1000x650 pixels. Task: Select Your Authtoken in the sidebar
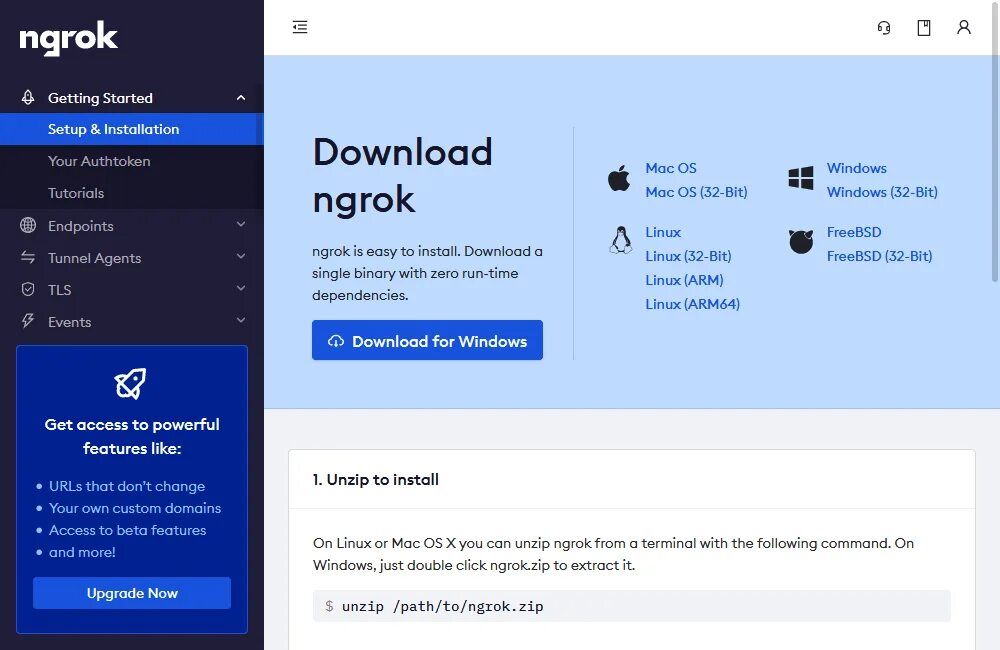99,161
